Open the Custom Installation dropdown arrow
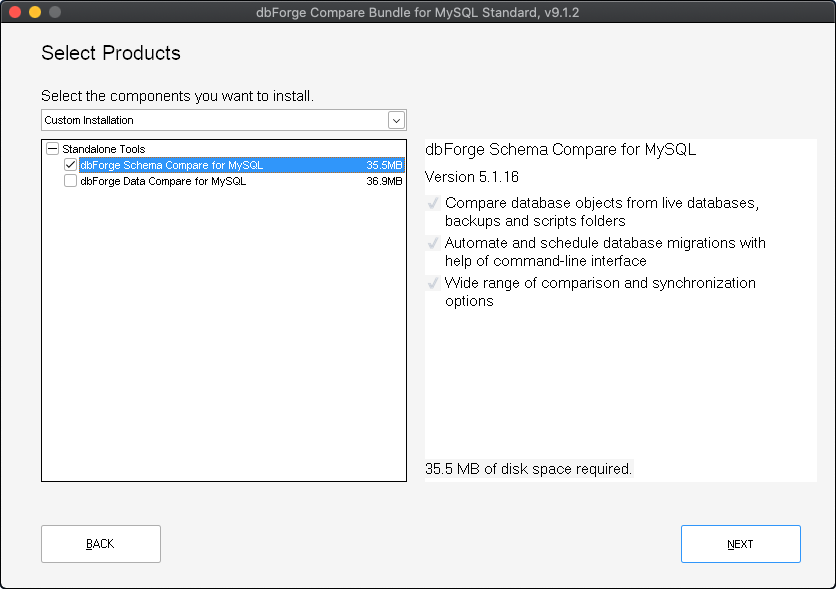 click(396, 120)
